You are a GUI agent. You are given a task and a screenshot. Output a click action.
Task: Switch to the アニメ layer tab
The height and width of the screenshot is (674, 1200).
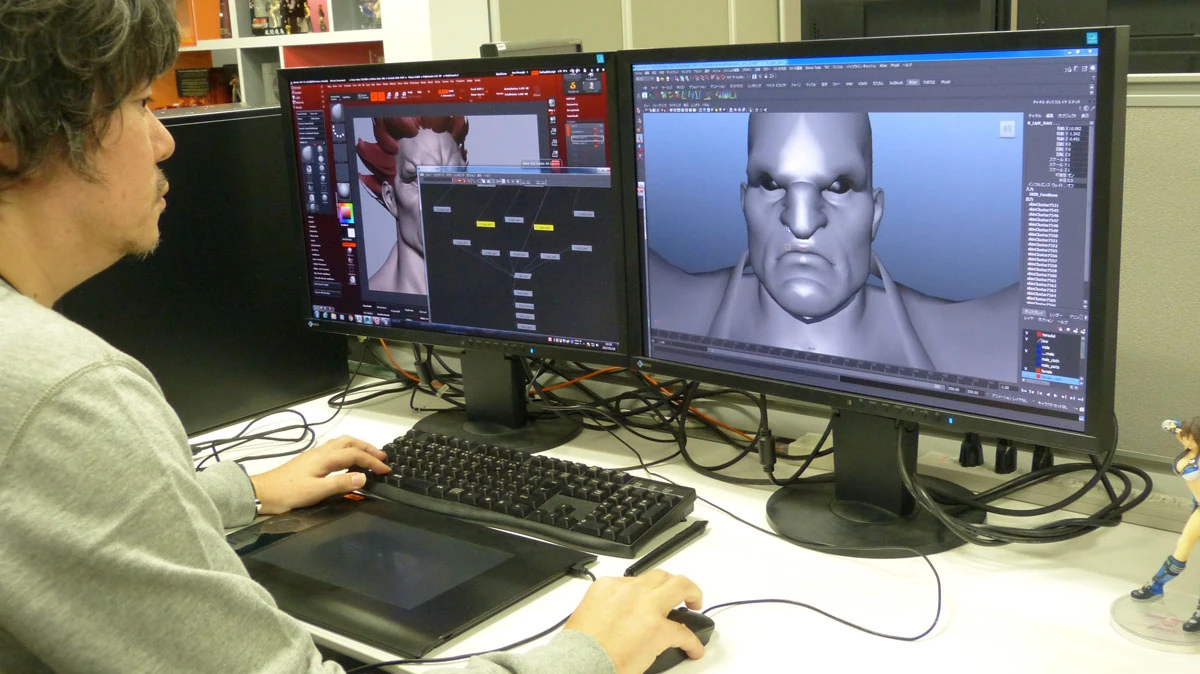(x=1076, y=317)
